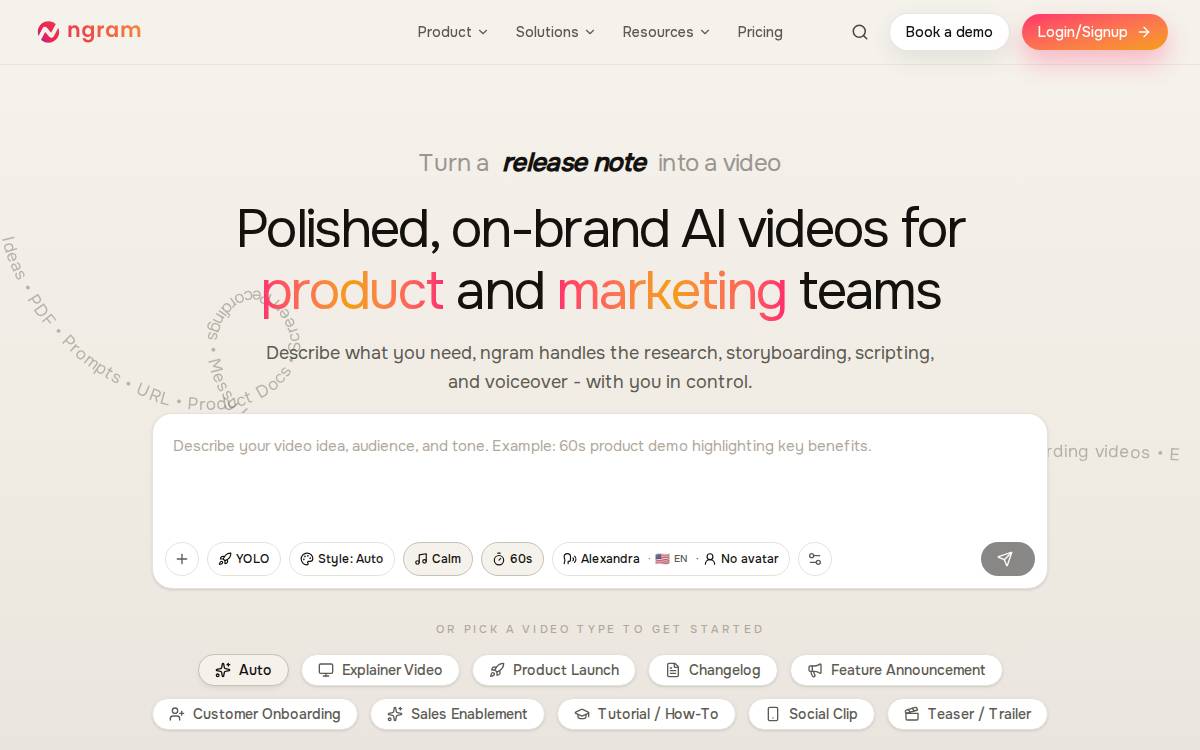Click the send arrow button
The height and width of the screenshot is (750, 1200).
(x=1007, y=559)
